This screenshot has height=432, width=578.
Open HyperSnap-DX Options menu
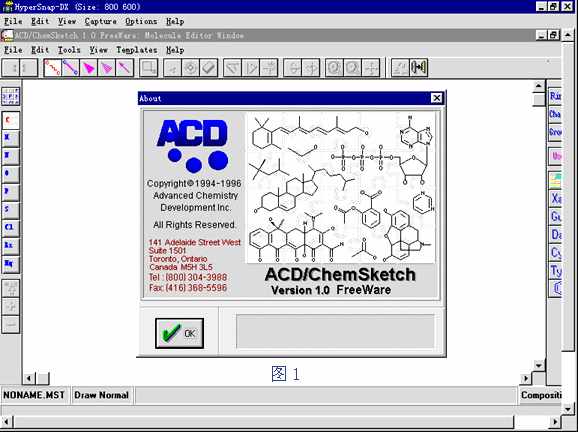tap(141, 22)
